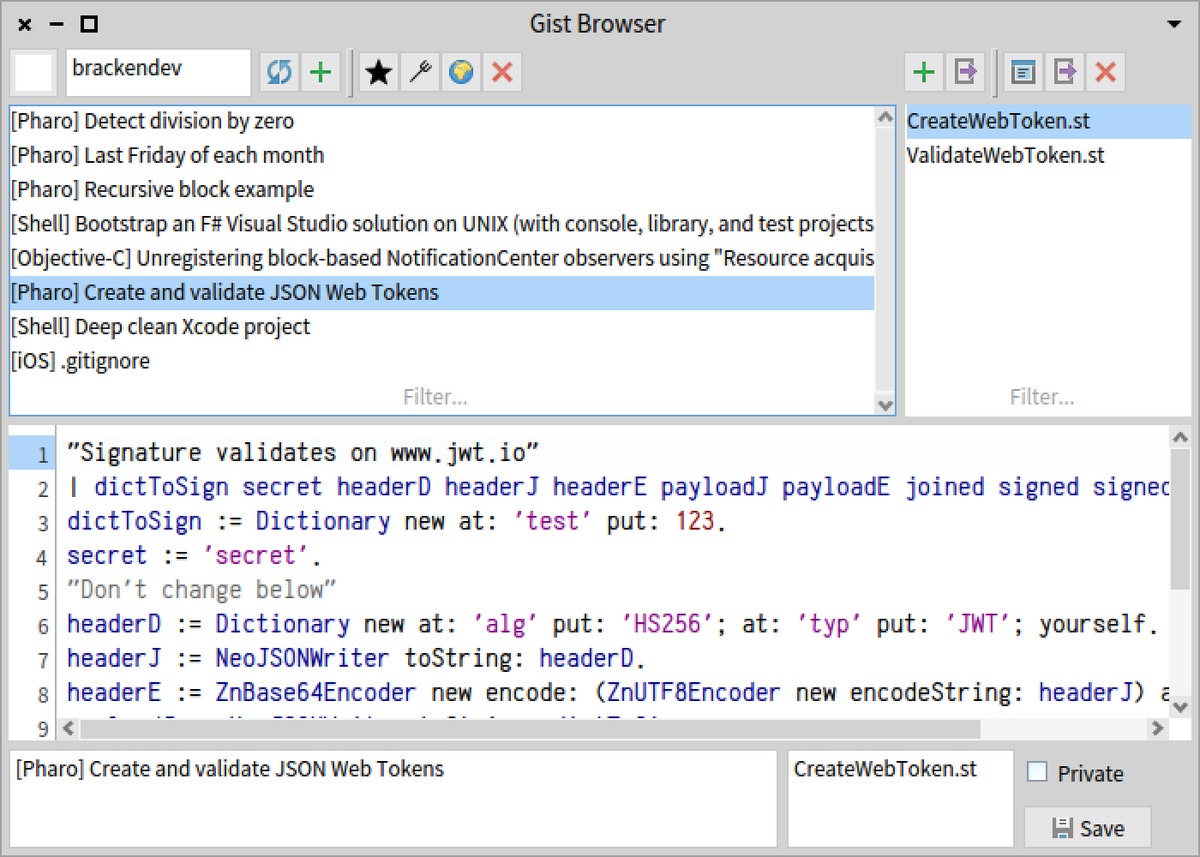Click the blue document view icon
Image resolution: width=1200 pixels, height=857 pixels.
1023,72
